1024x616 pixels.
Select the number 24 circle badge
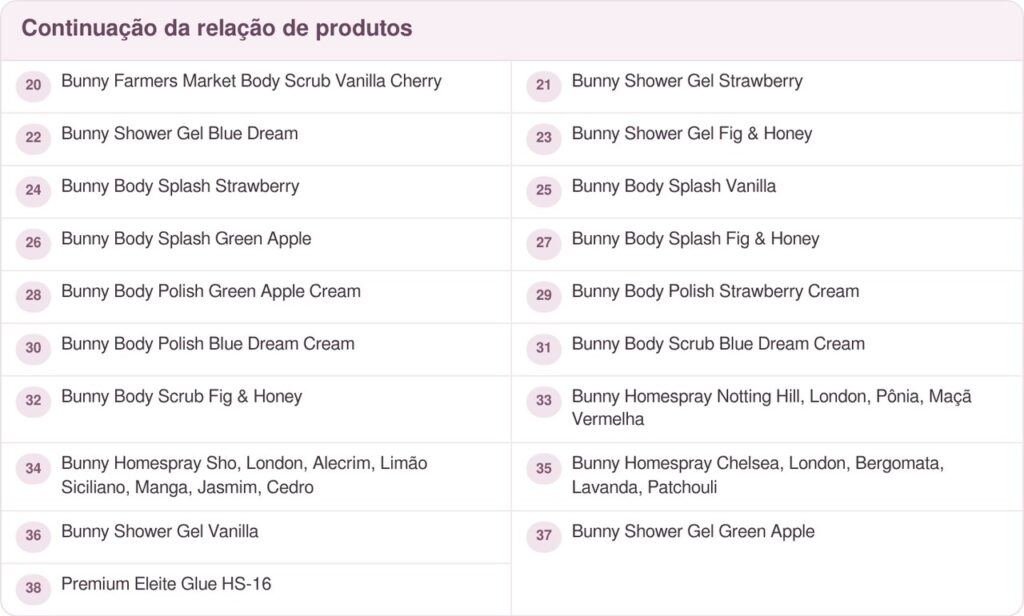33,190
